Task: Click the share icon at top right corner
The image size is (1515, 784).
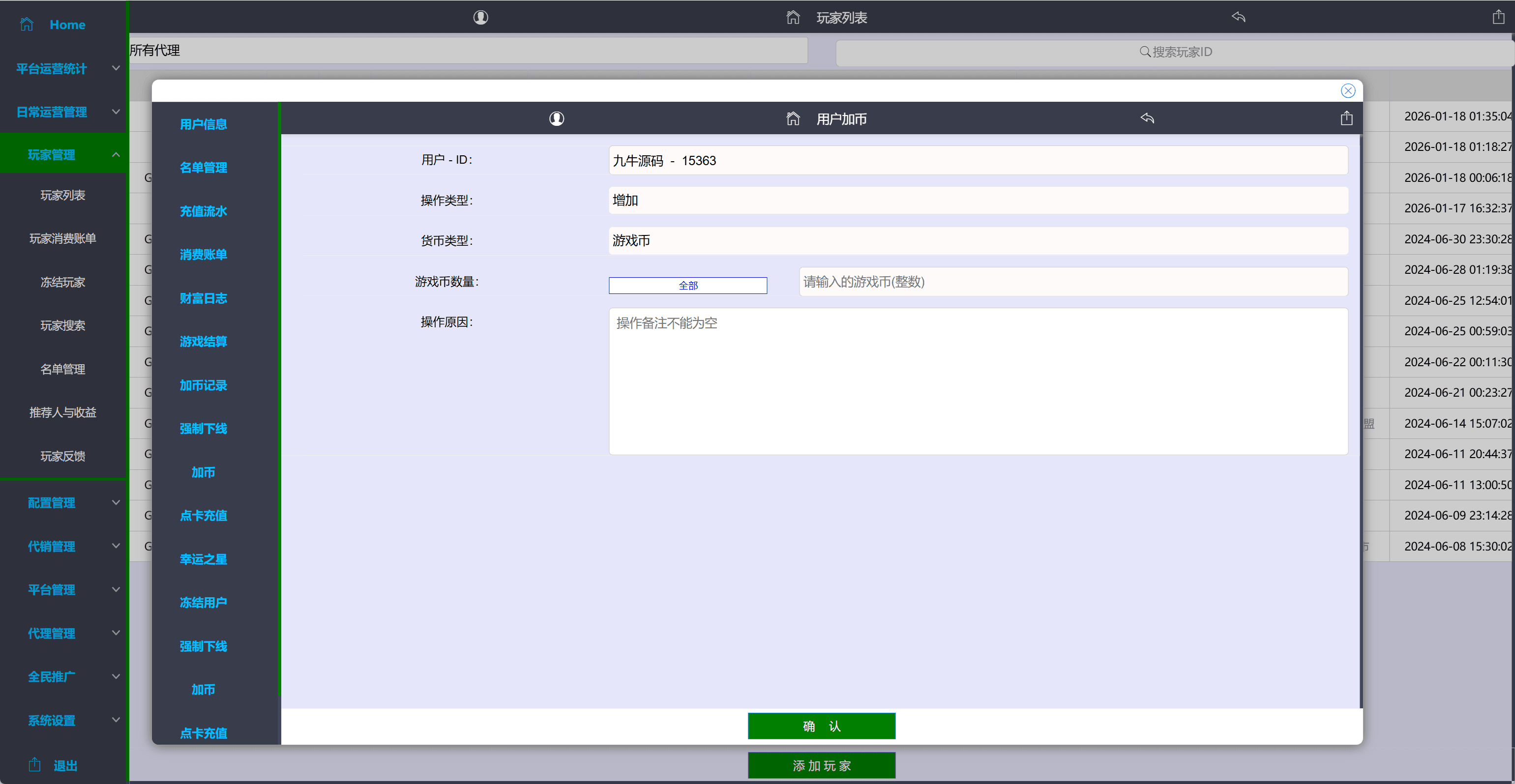Action: (x=1498, y=17)
